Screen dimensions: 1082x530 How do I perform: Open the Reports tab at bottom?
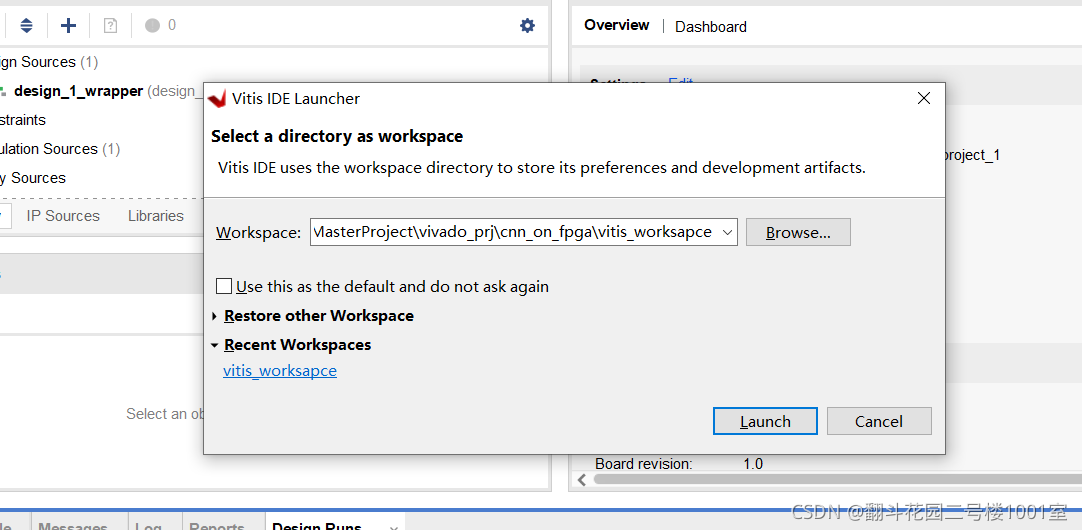(x=217, y=526)
